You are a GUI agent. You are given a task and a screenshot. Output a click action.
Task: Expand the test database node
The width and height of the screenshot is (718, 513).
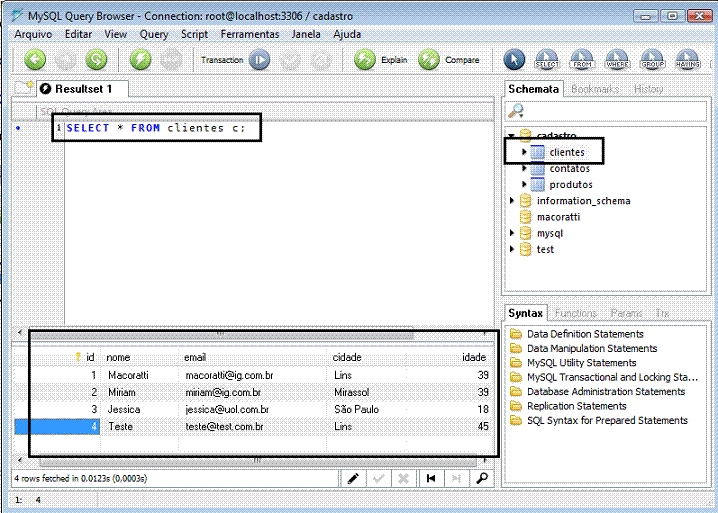coord(512,249)
